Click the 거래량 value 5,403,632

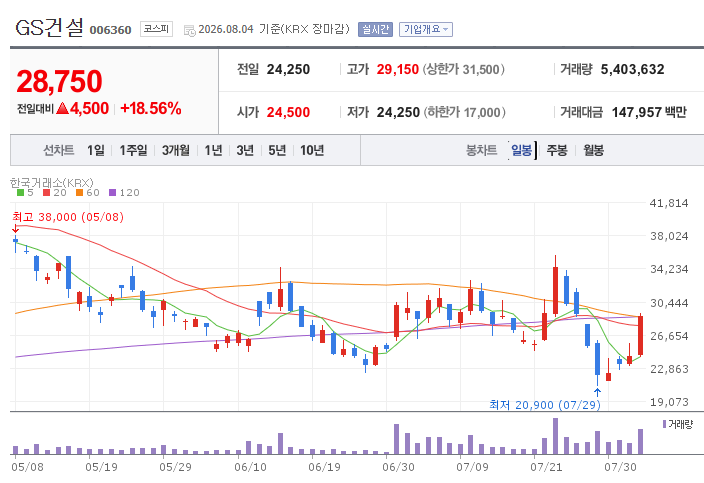click(x=632, y=70)
